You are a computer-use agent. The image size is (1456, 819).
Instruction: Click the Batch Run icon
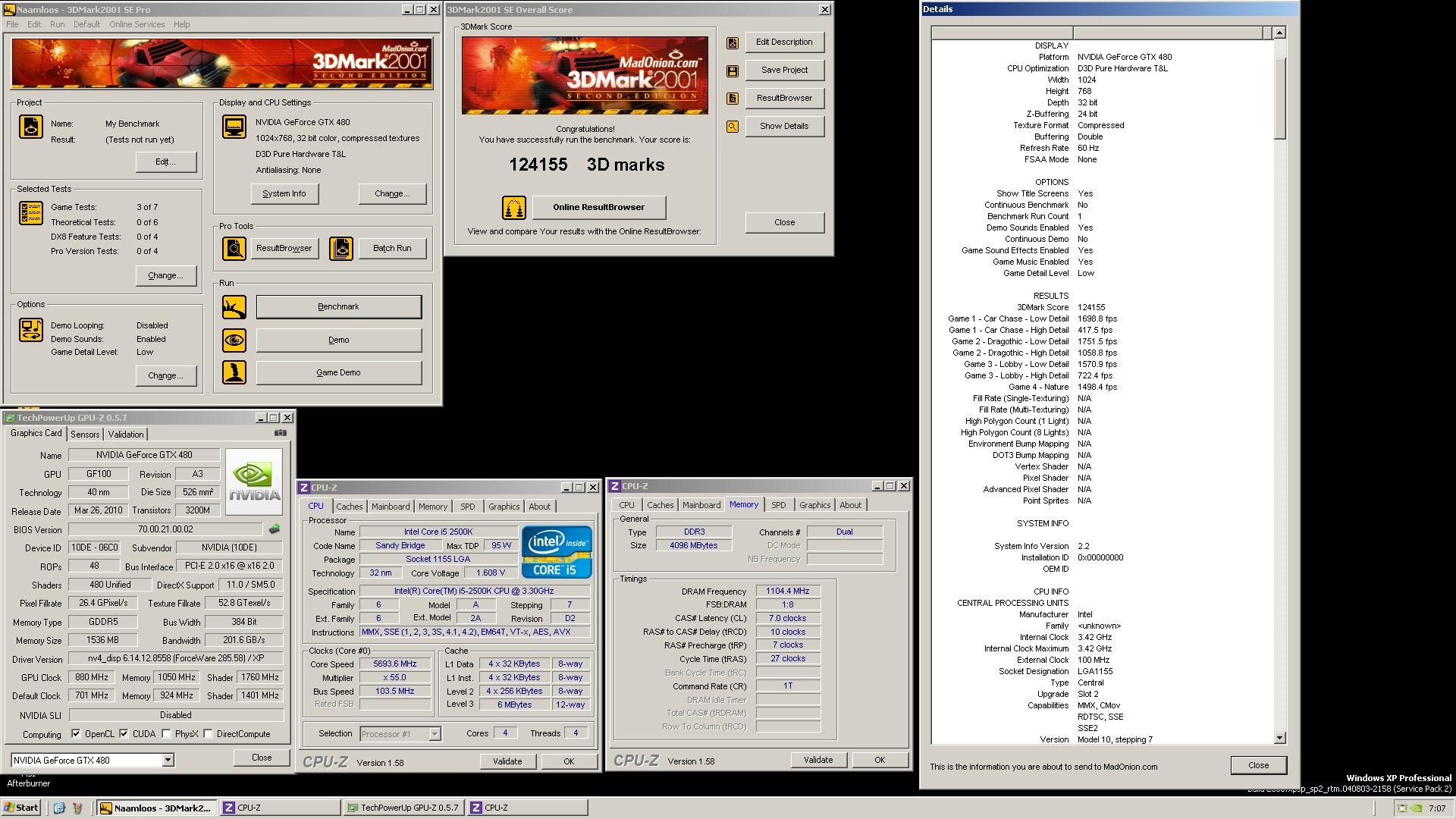coord(341,249)
